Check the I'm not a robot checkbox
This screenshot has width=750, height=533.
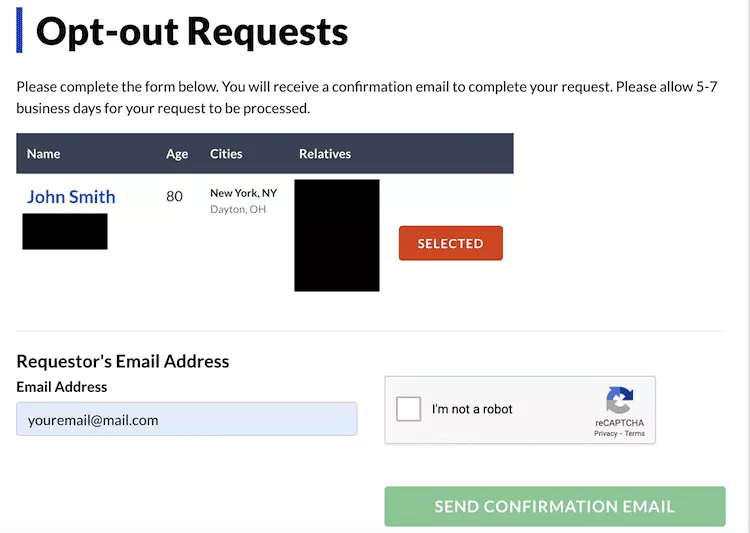pos(408,409)
